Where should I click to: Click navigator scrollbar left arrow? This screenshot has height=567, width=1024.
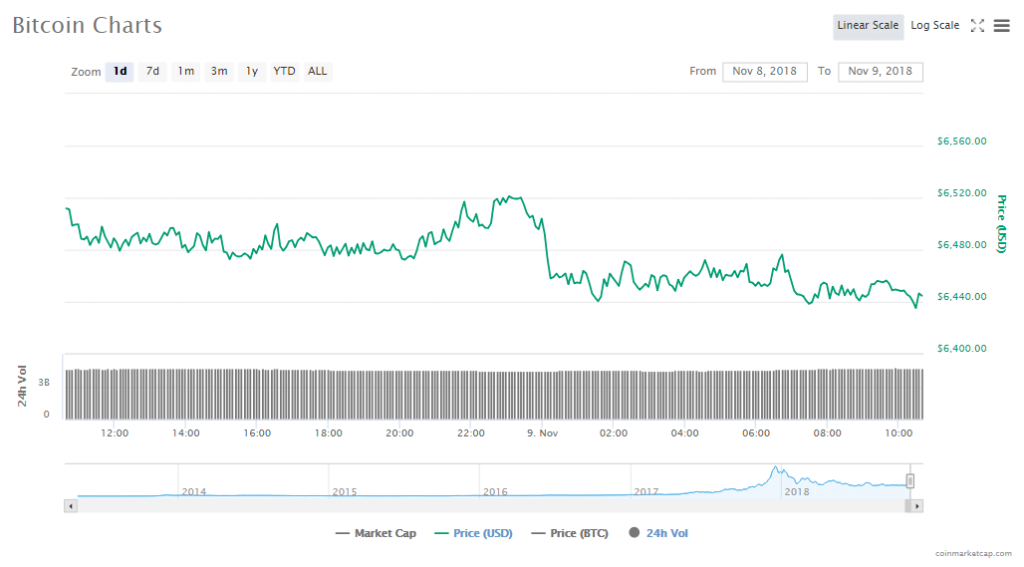pos(70,506)
